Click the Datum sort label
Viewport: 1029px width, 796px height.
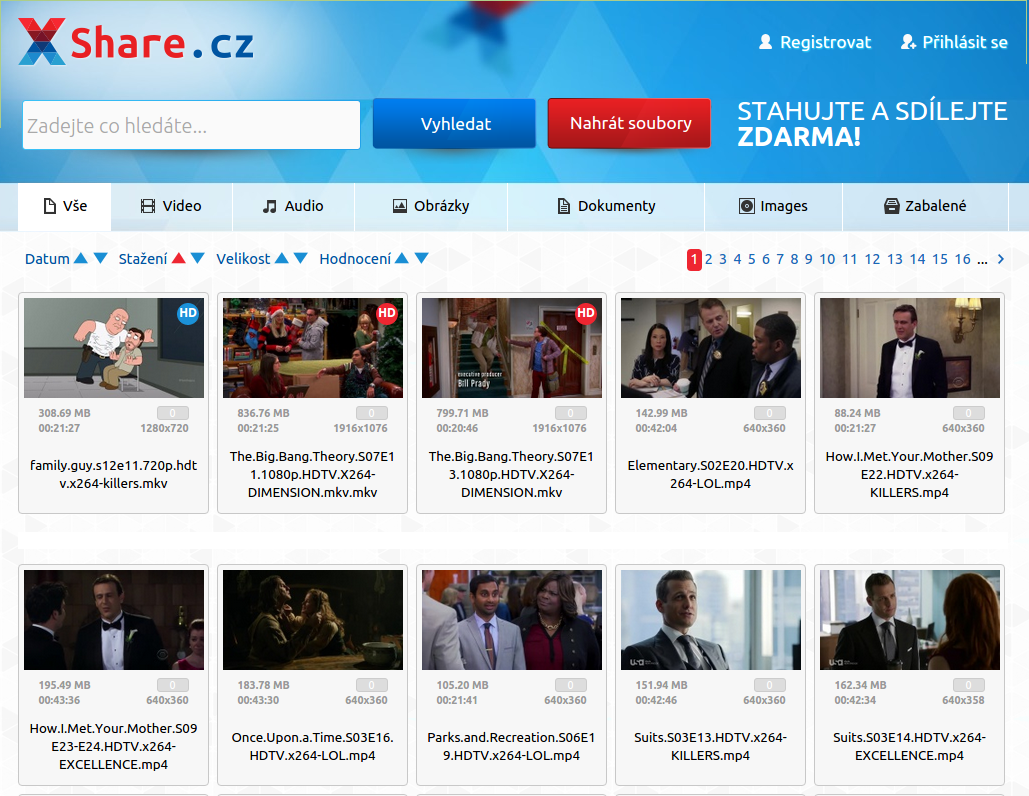pyautogui.click(x=47, y=259)
